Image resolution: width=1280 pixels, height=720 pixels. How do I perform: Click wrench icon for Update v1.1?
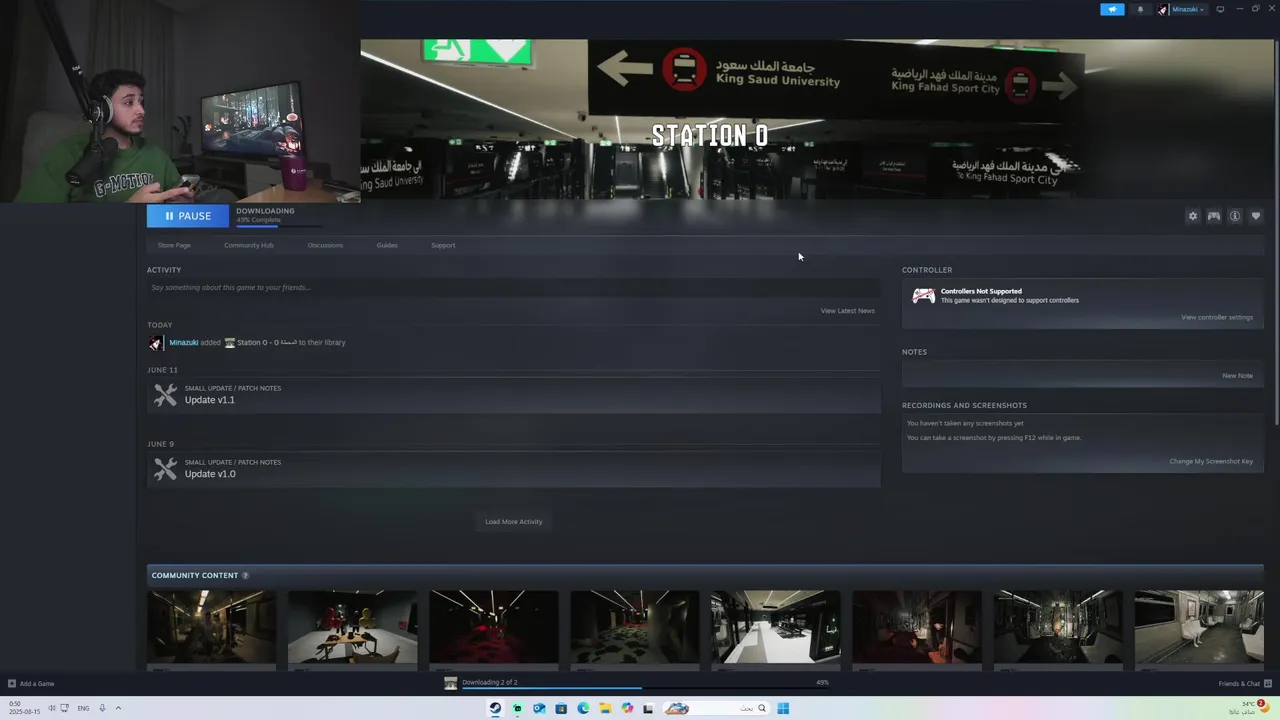(x=165, y=395)
